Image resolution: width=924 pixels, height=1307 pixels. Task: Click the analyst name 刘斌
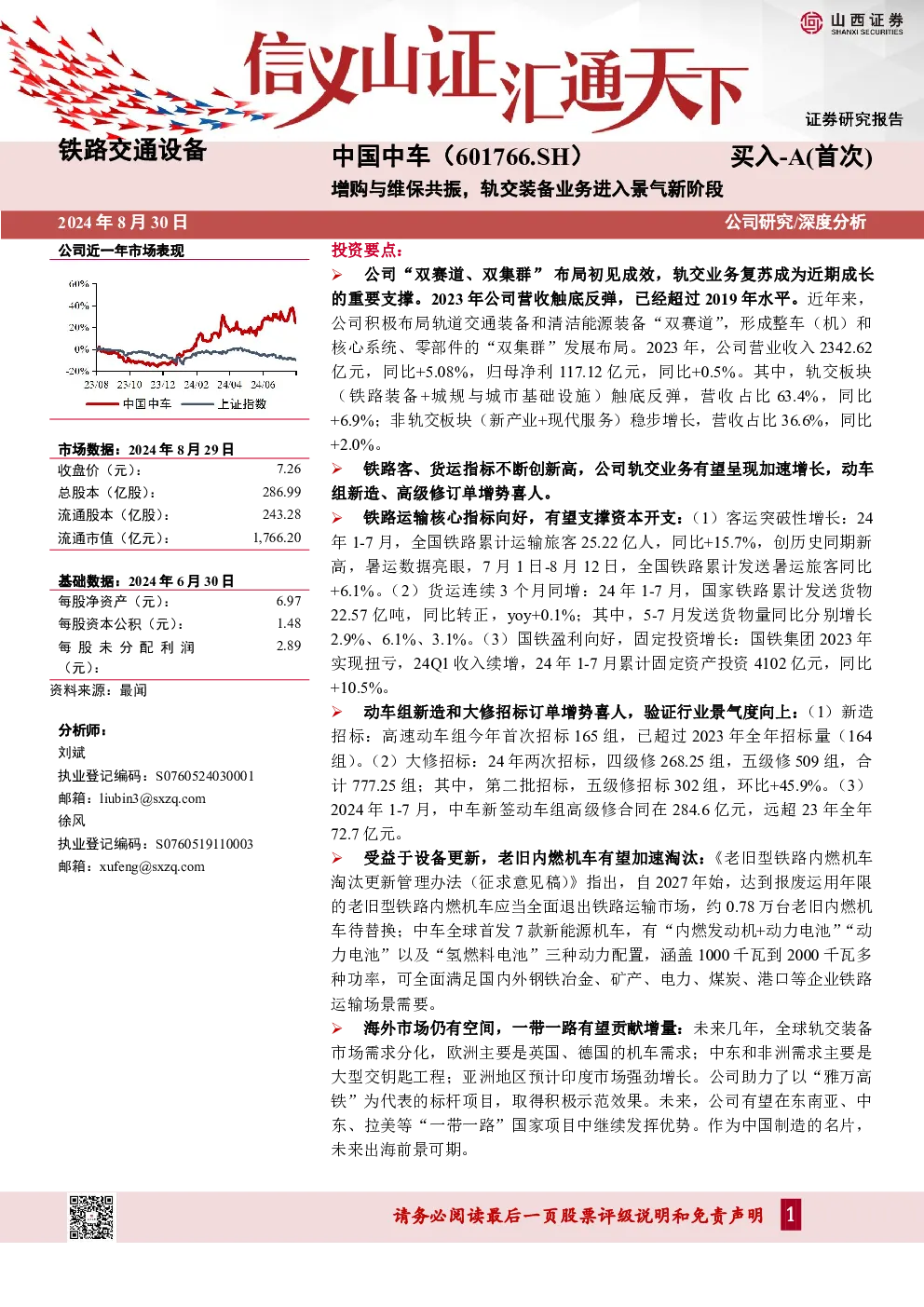[x=72, y=753]
